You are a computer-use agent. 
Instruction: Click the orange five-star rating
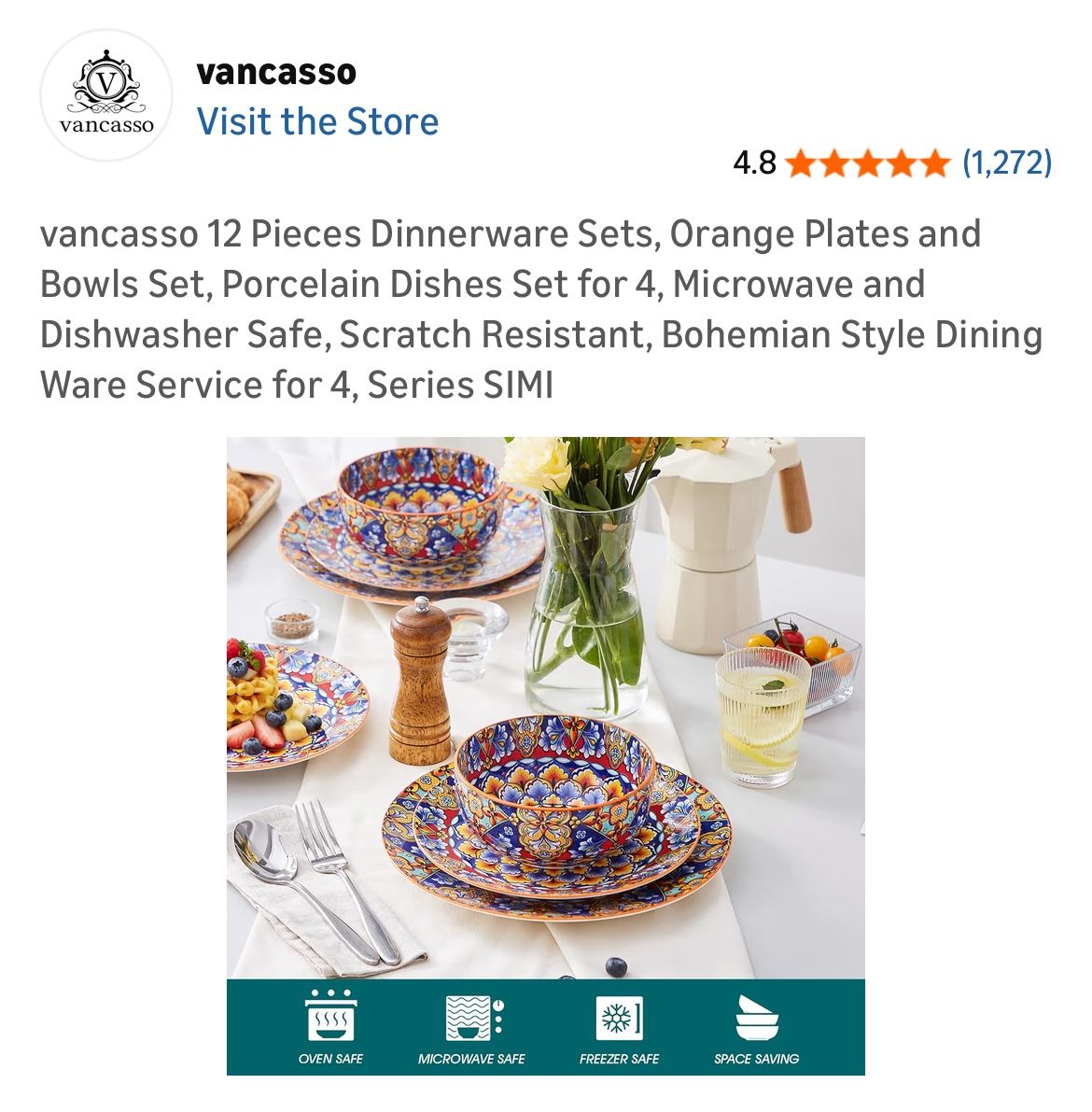[x=868, y=163]
